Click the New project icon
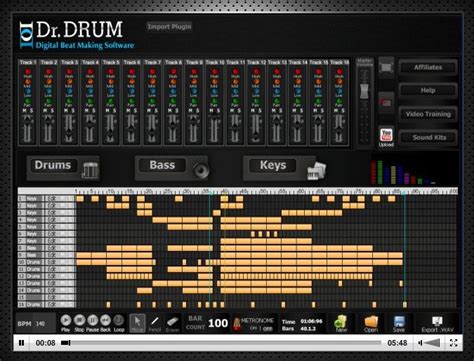The width and height of the screenshot is (474, 361). (341, 322)
